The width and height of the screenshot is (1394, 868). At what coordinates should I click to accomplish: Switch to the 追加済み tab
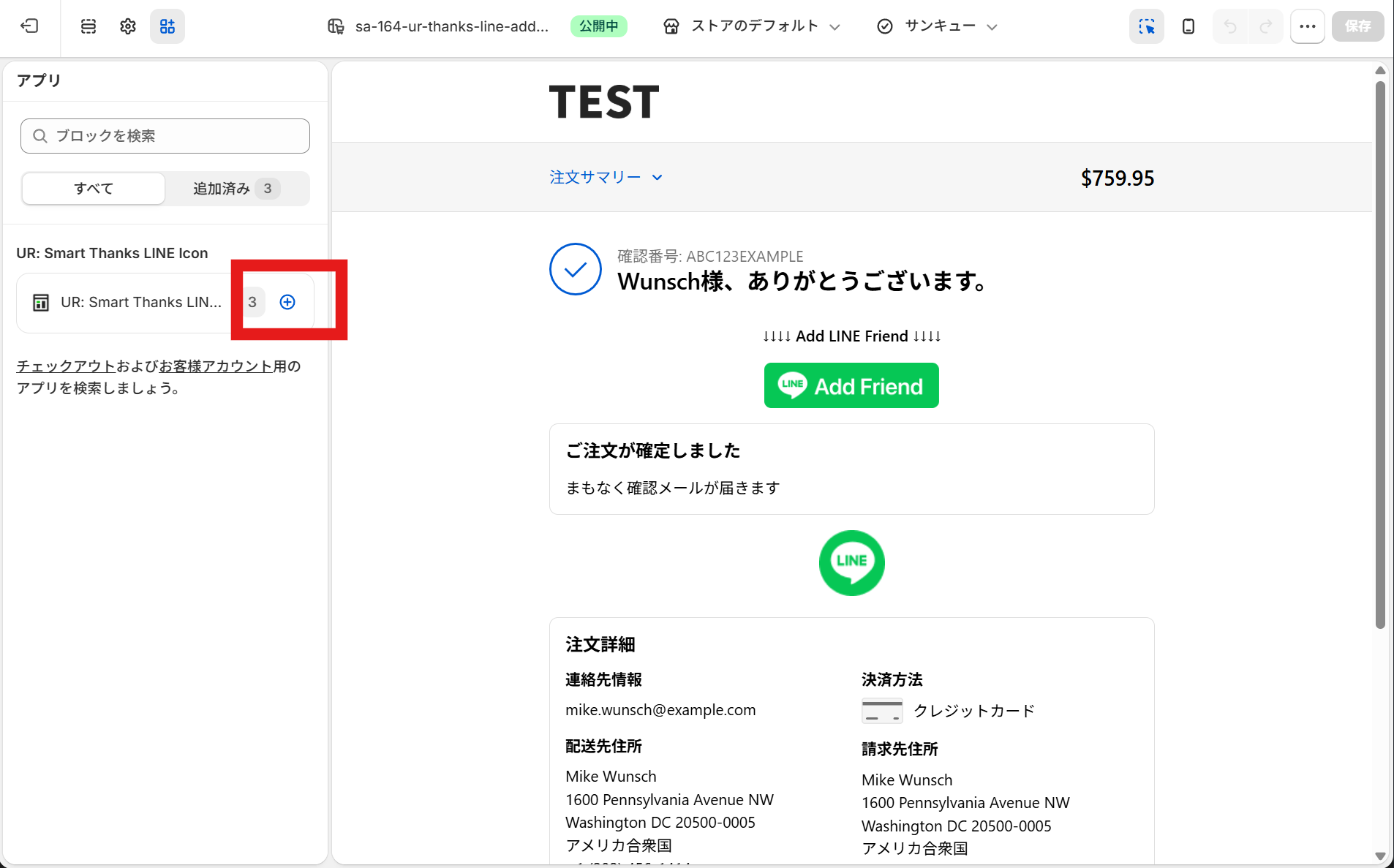[236, 189]
